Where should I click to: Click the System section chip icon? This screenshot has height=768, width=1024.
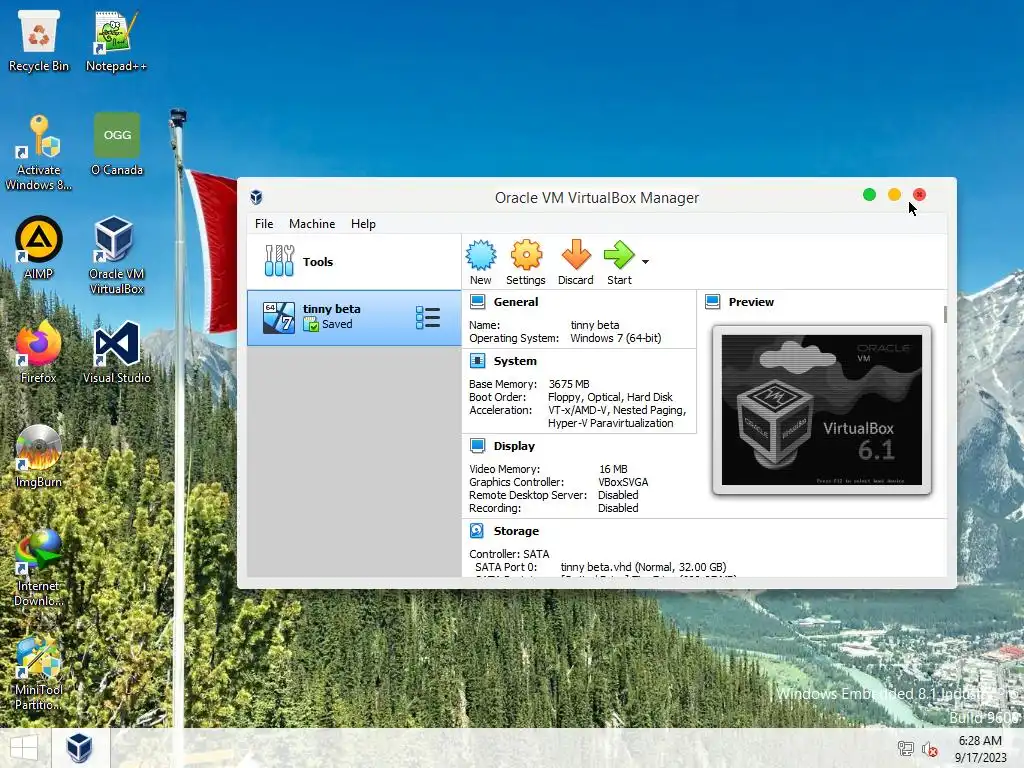(x=477, y=360)
